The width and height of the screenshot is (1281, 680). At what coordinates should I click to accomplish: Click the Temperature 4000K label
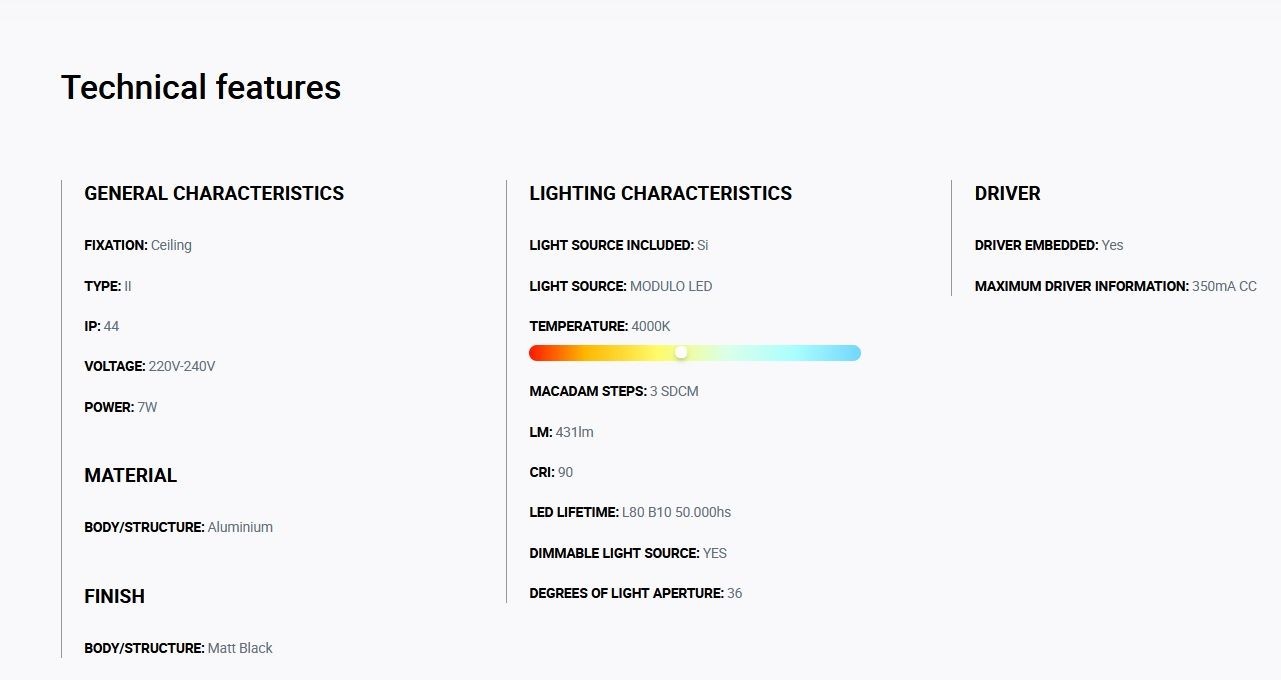click(600, 326)
